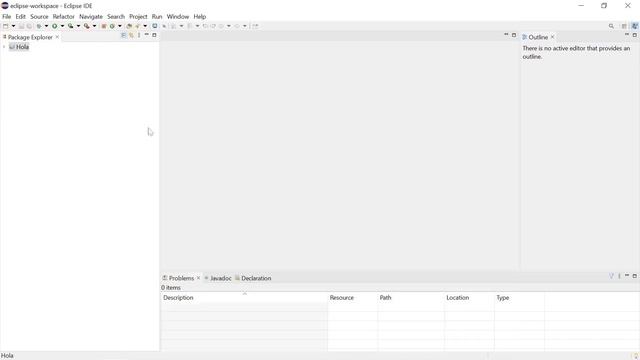Open the File menu

pyautogui.click(x=7, y=17)
